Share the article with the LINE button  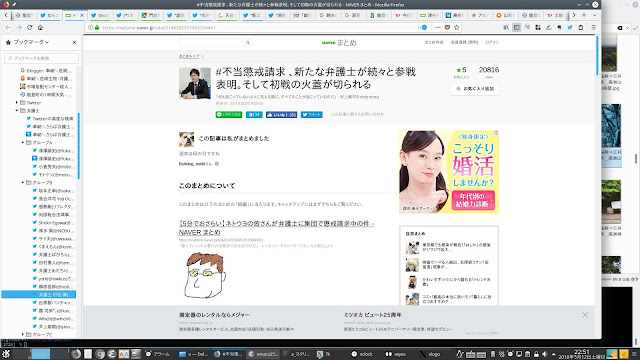(229, 115)
